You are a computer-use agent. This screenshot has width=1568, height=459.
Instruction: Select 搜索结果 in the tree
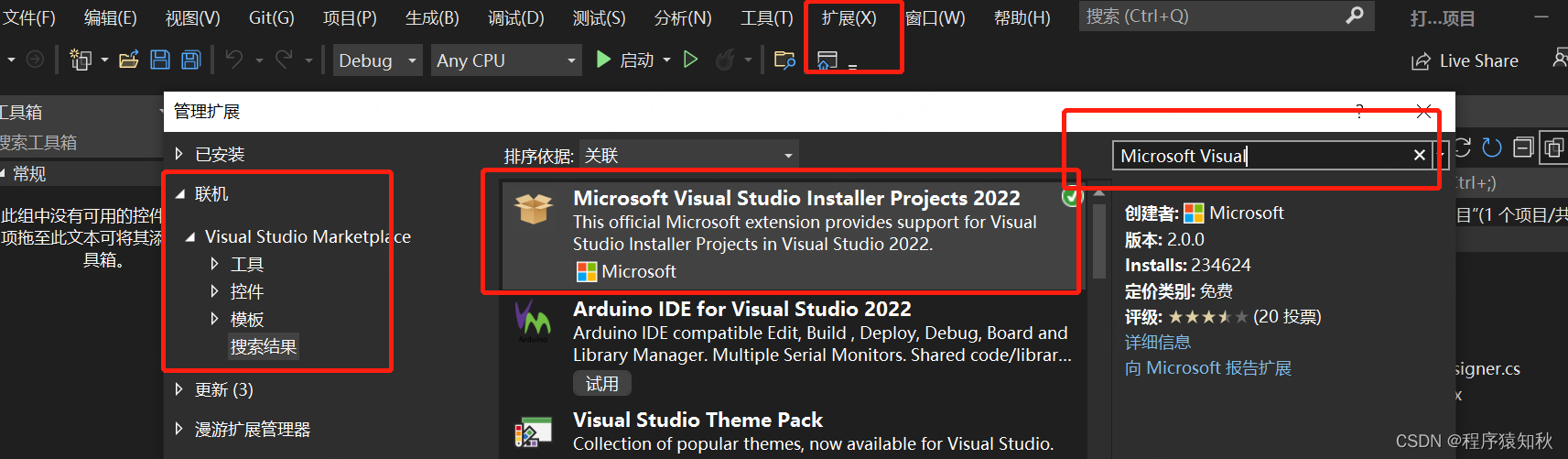[x=264, y=347]
